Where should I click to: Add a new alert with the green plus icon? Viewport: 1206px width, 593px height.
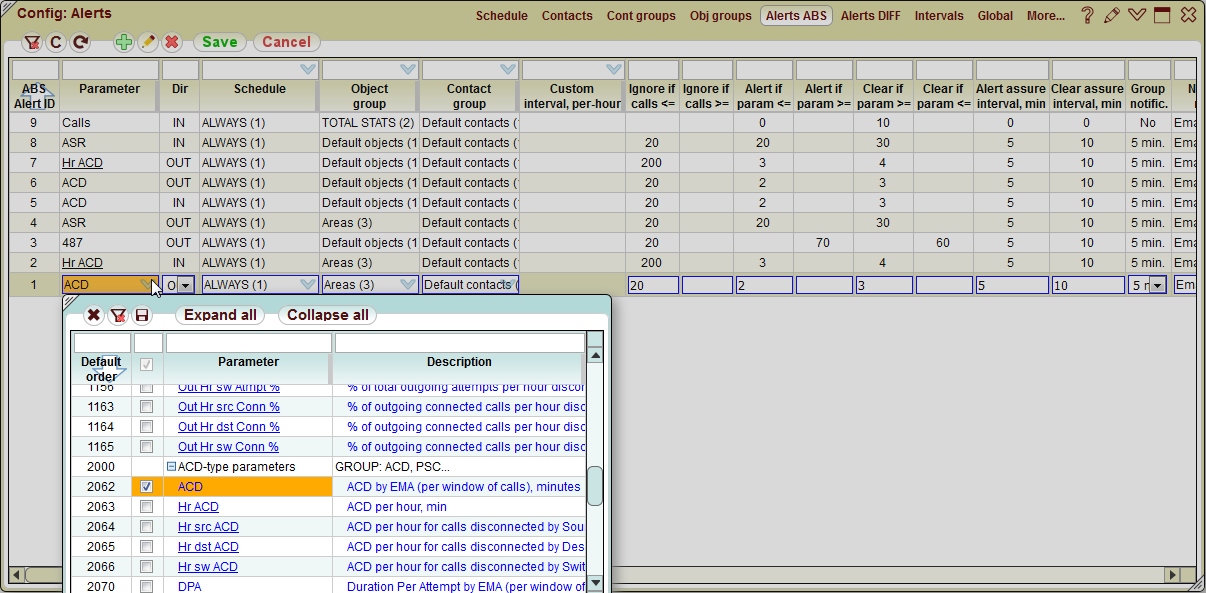point(123,43)
